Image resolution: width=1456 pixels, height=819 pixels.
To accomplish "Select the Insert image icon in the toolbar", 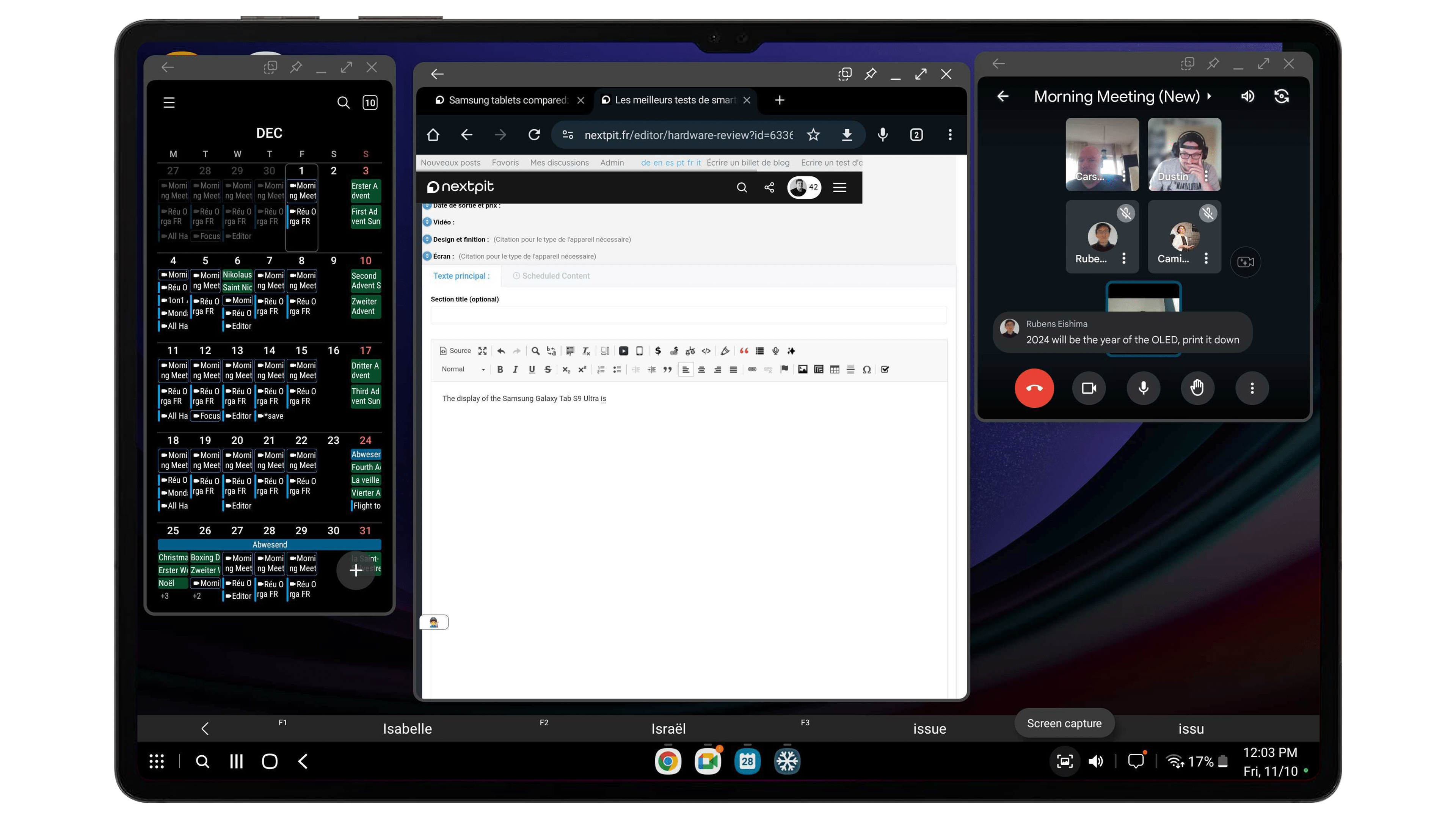I will 803,369.
